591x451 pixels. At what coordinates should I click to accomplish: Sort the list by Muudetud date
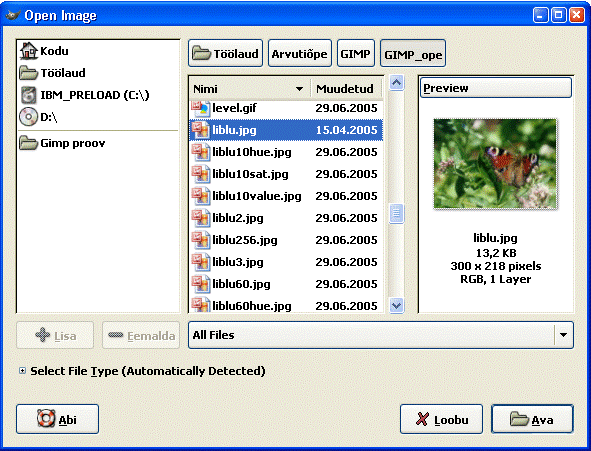pyautogui.click(x=346, y=89)
